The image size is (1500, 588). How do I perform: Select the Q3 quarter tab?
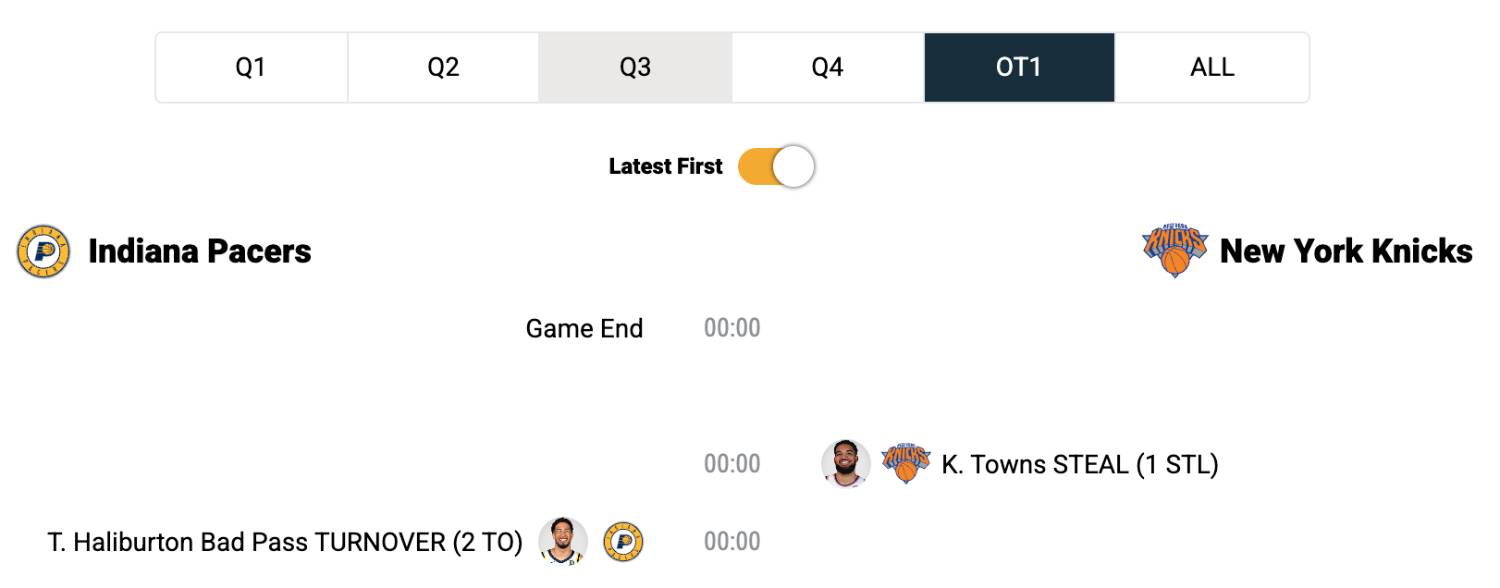click(x=635, y=67)
